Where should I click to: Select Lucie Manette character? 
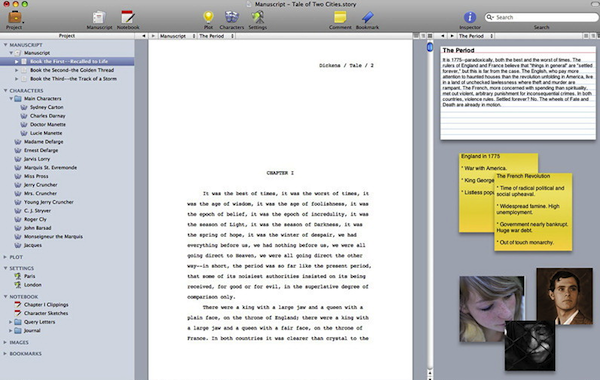[46, 133]
